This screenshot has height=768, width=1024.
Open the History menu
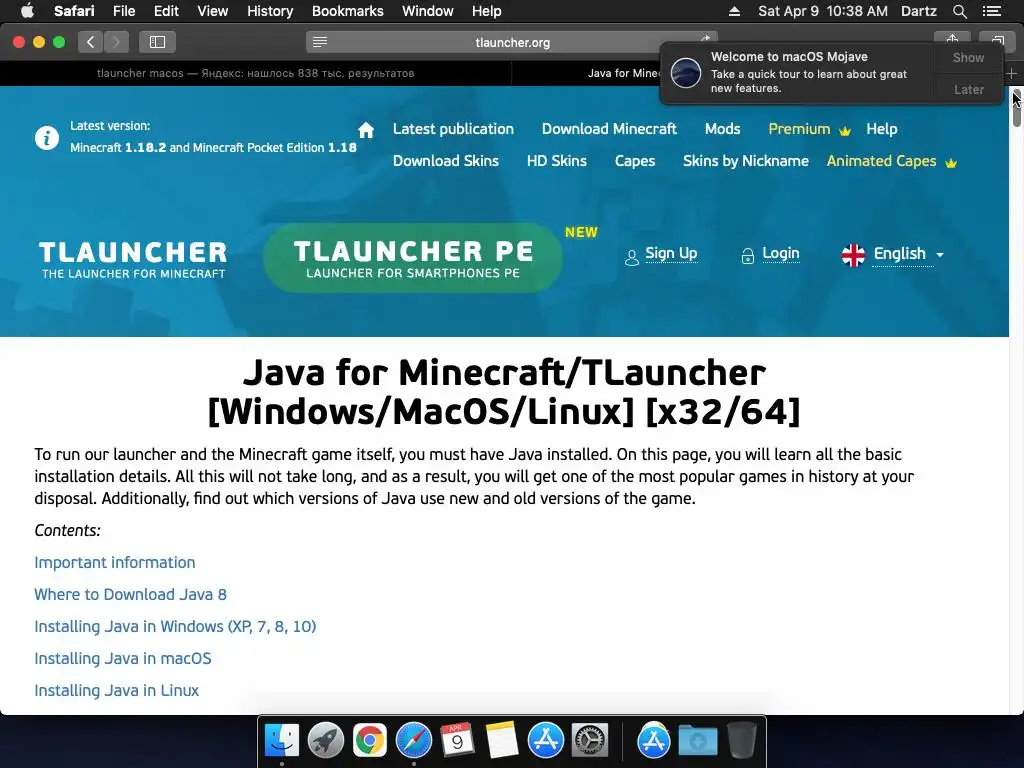tap(270, 11)
